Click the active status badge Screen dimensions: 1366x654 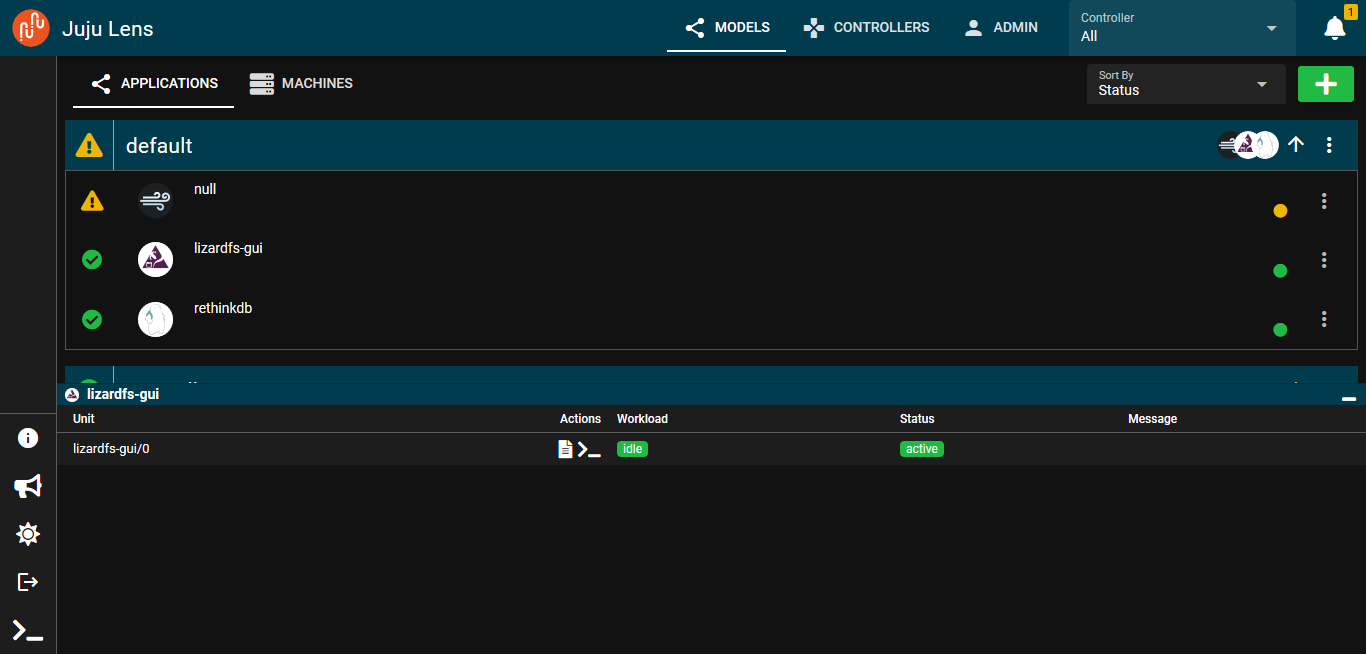922,449
